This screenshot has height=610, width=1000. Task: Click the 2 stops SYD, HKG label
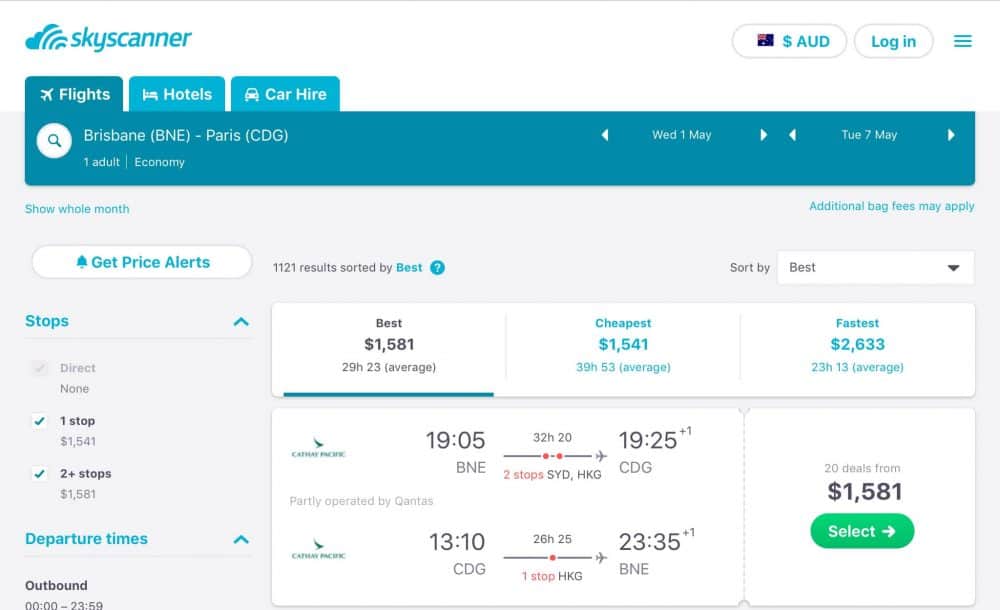pos(552,475)
